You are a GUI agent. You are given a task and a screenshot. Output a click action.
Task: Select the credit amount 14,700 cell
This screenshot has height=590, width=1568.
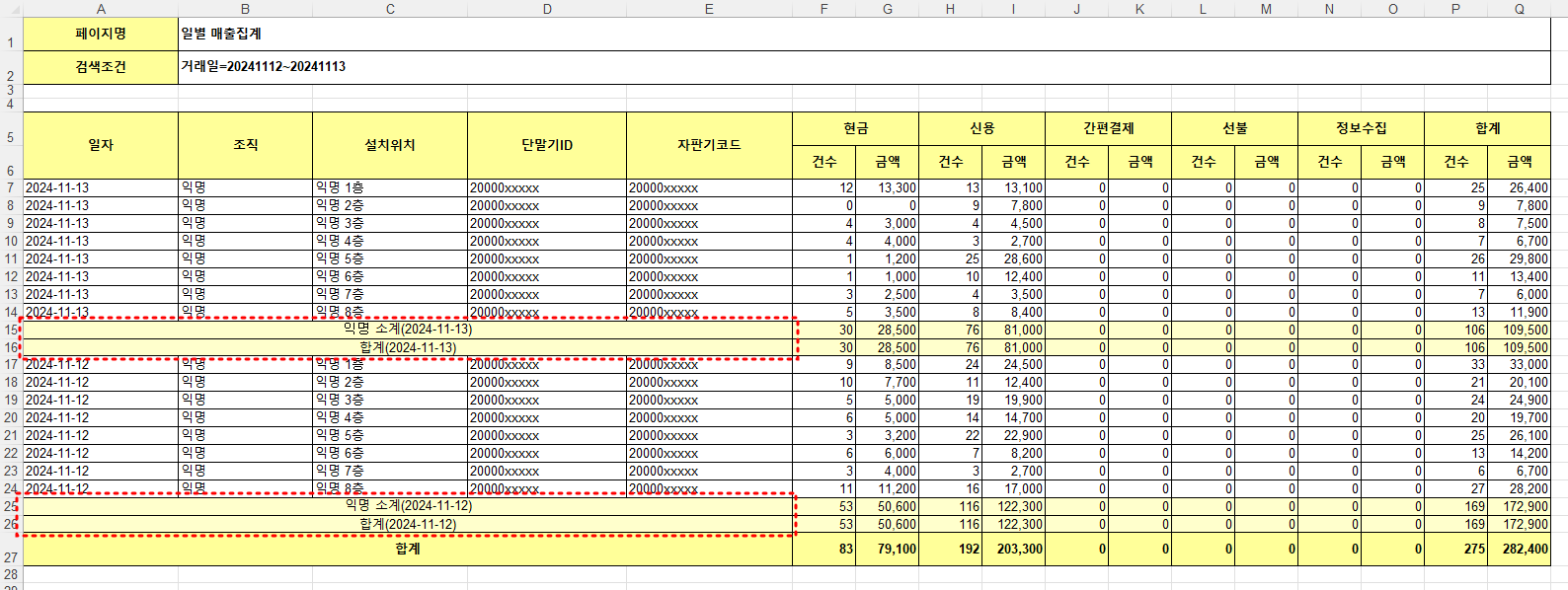[x=1014, y=417]
